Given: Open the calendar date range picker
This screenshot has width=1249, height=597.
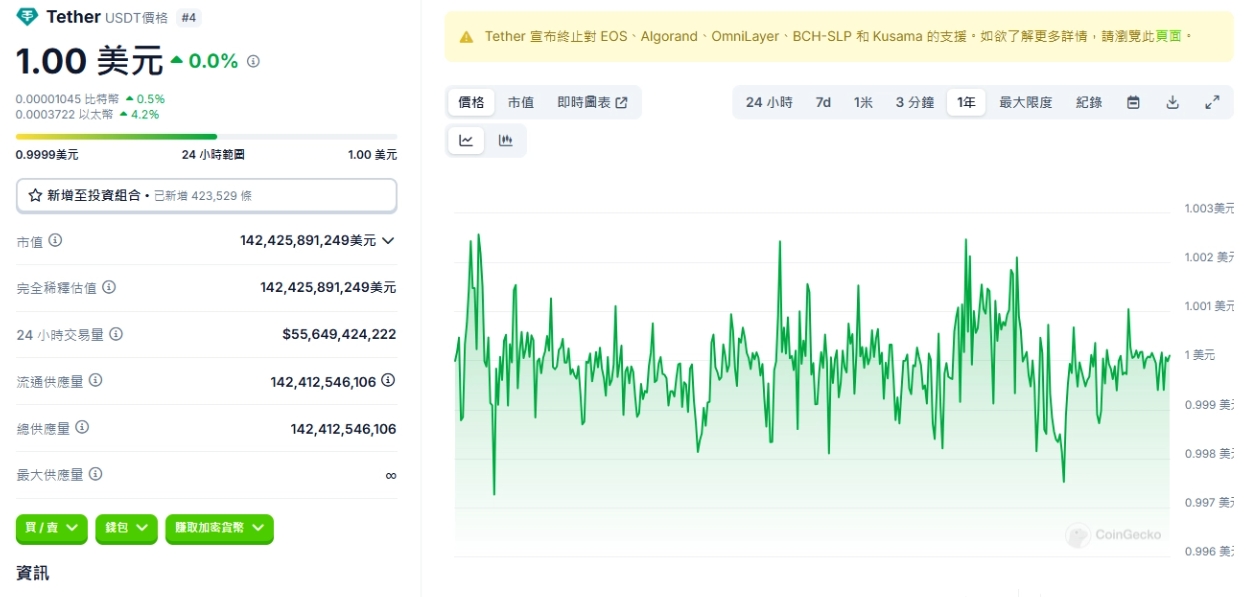Looking at the screenshot, I should point(1133,102).
